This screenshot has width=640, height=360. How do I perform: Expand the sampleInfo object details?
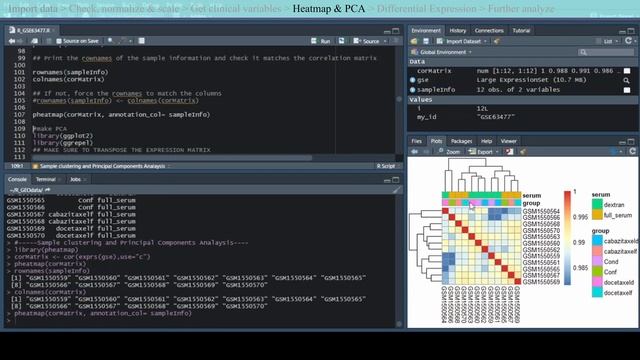[412, 90]
